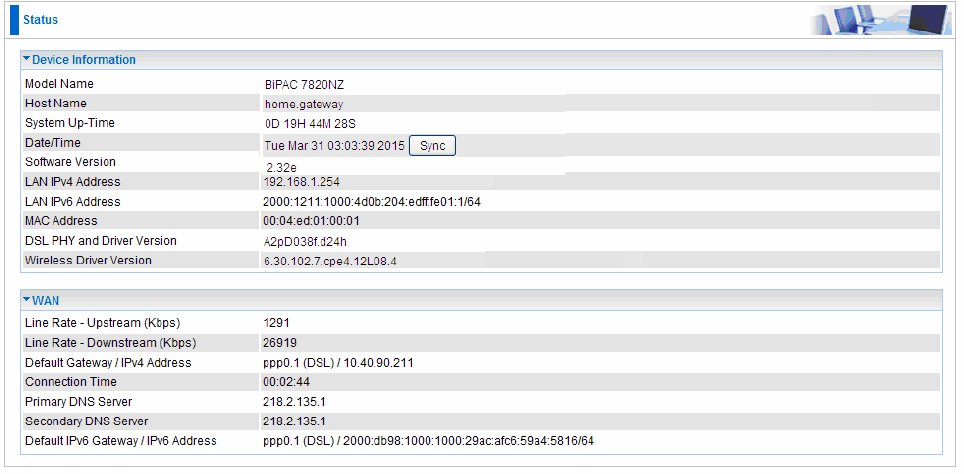The width and height of the screenshot is (964, 474).
Task: Collapse the Device Information section arrow
Action: pyautogui.click(x=26, y=59)
